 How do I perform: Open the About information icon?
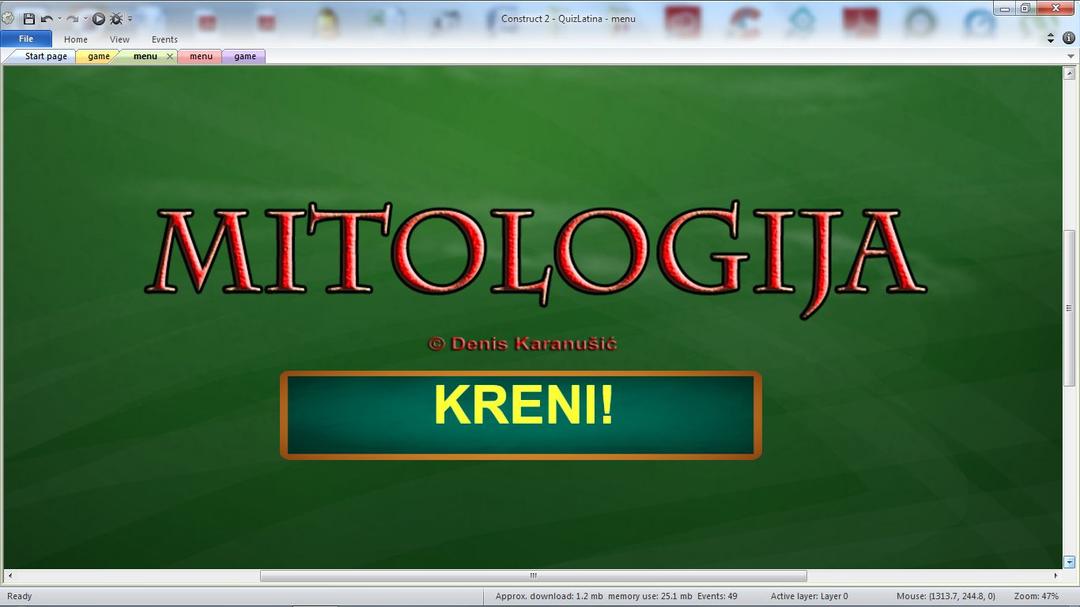coord(1068,38)
